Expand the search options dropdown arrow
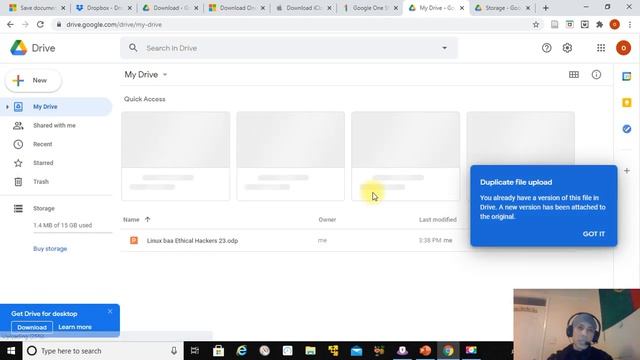The width and height of the screenshot is (640, 360). click(x=444, y=48)
